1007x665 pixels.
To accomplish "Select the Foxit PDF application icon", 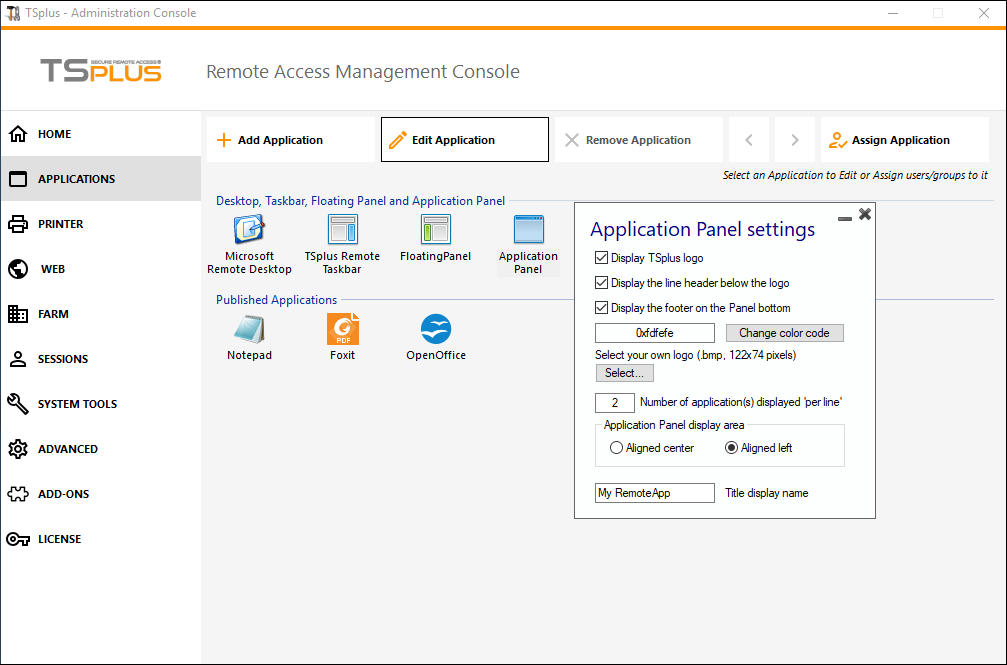I will pos(342,330).
